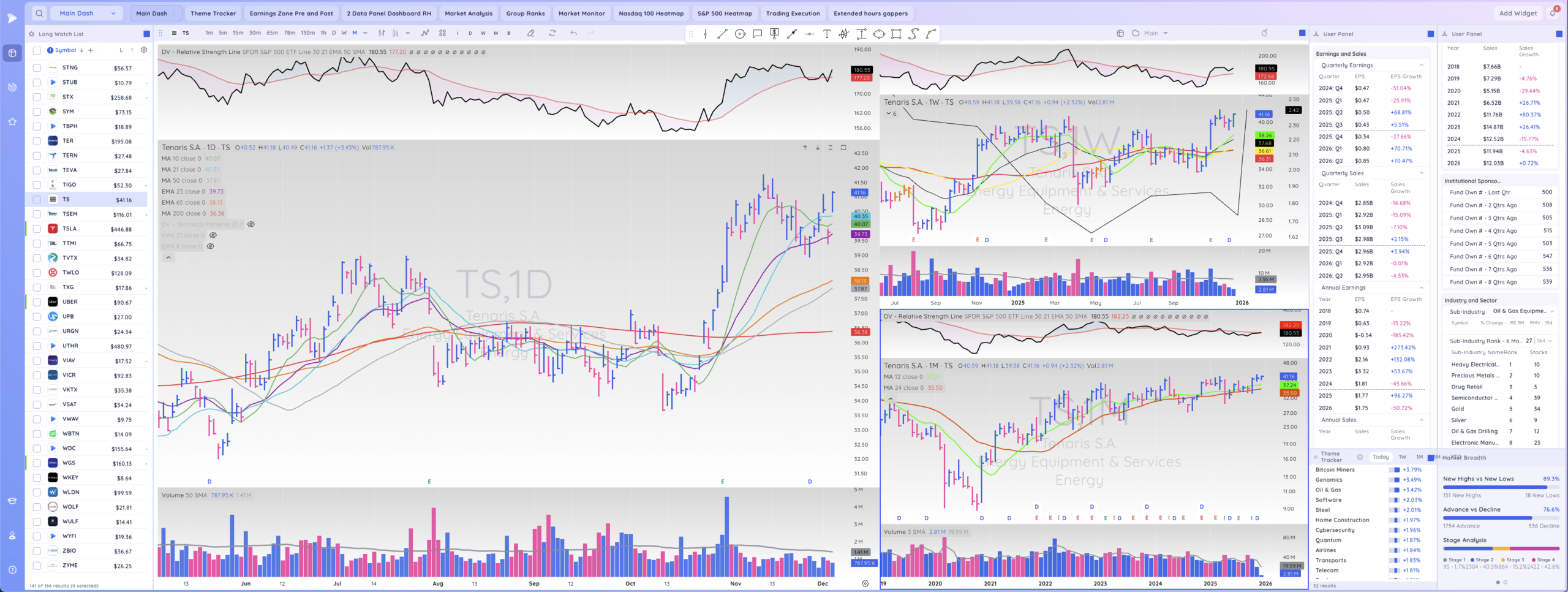The height and width of the screenshot is (592, 1568).
Task: Open watchlist column settings gear
Action: click(144, 50)
